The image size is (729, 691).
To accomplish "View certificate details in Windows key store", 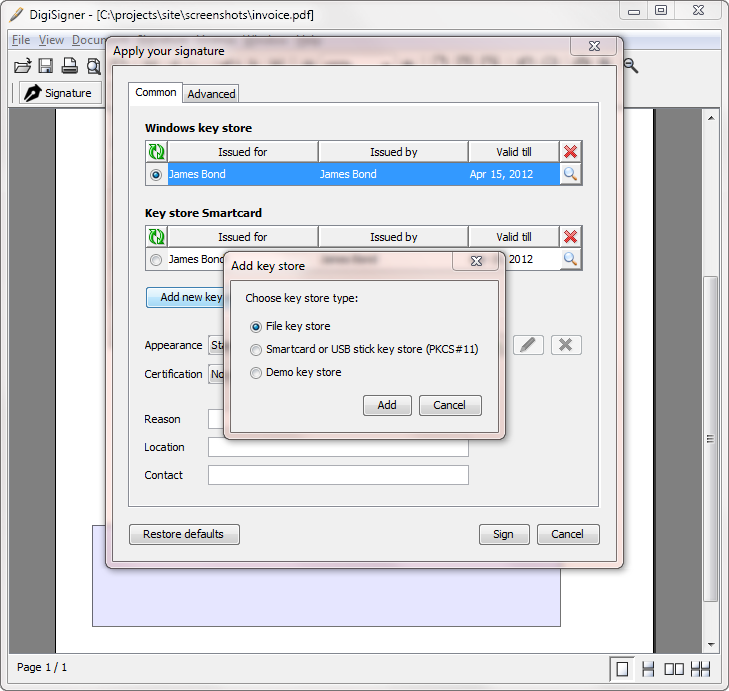I will (x=570, y=174).
